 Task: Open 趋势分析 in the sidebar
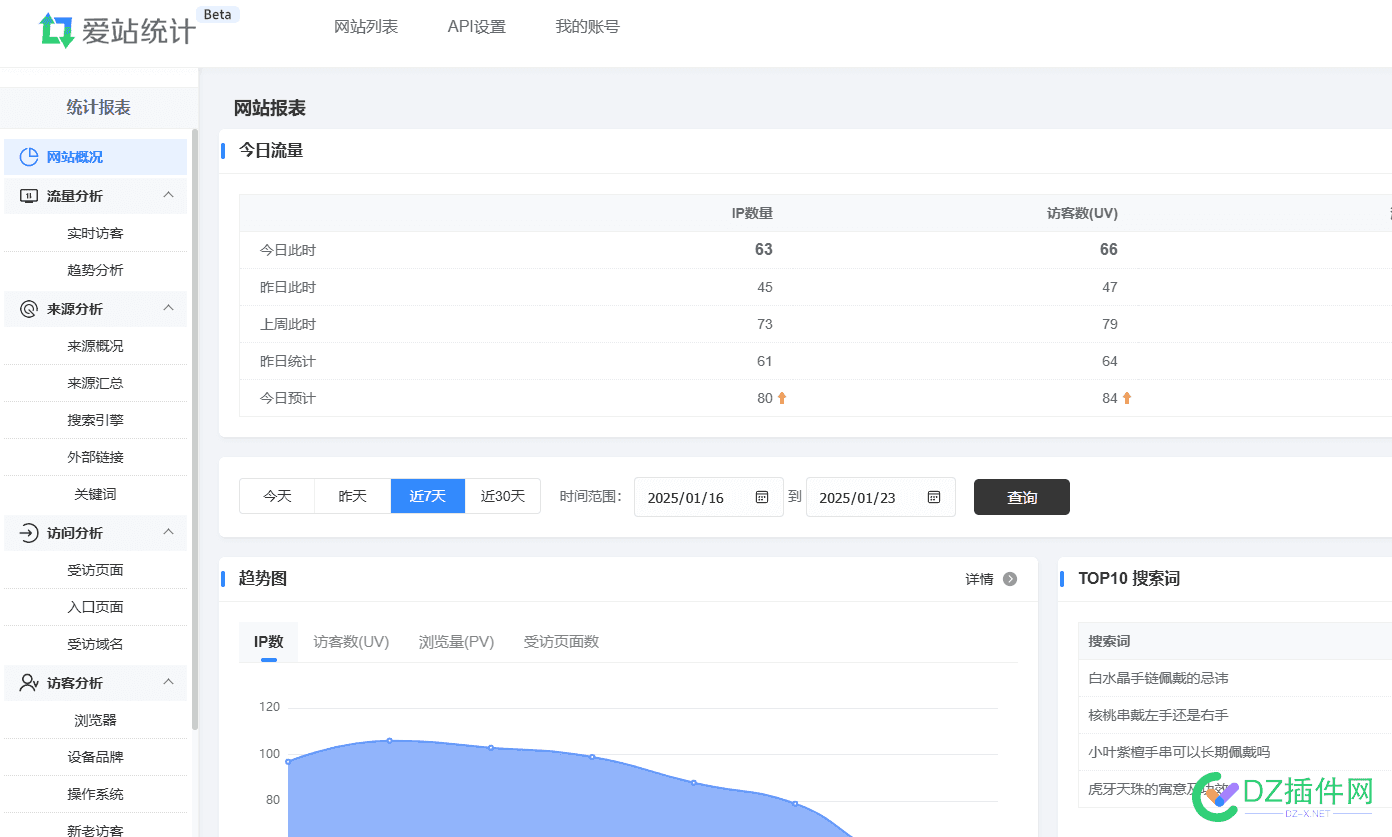[95, 270]
